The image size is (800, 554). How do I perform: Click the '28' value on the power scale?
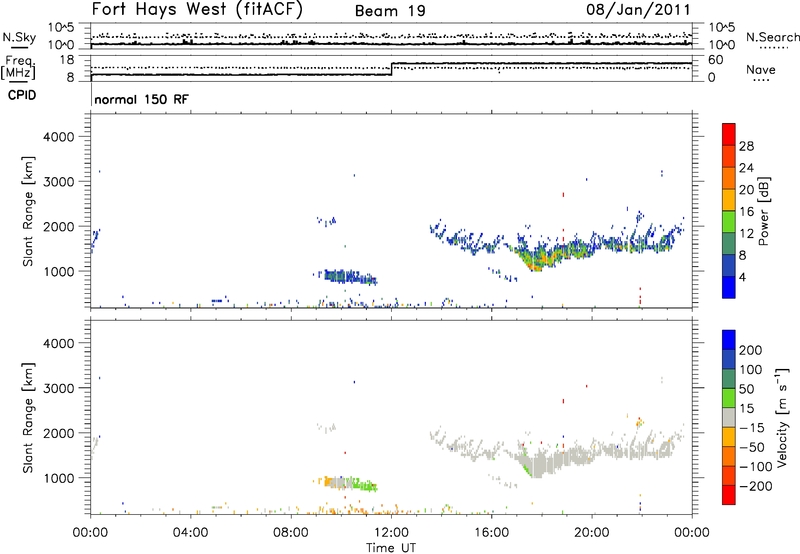[x=746, y=146]
